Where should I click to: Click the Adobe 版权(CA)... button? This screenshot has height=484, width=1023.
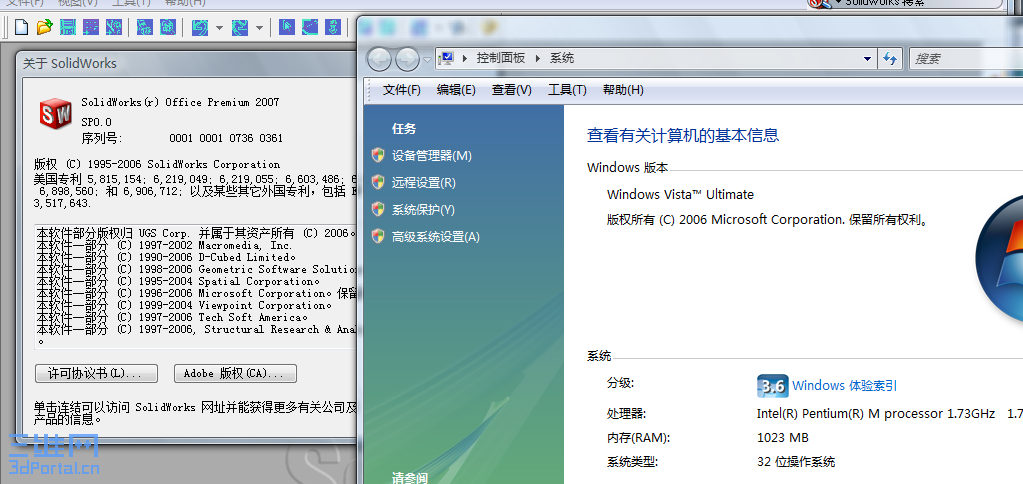236,374
